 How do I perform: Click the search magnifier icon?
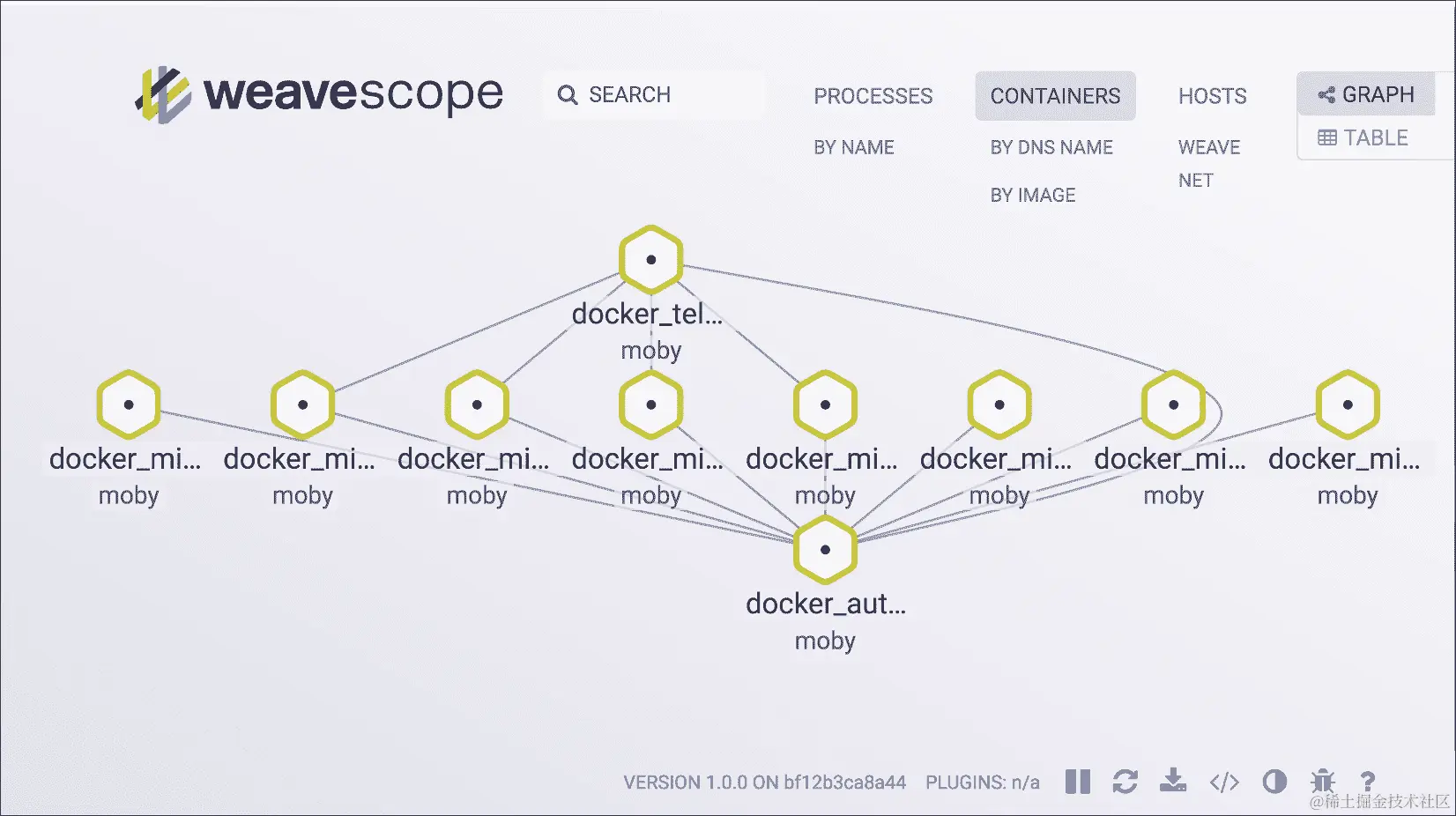pos(567,94)
